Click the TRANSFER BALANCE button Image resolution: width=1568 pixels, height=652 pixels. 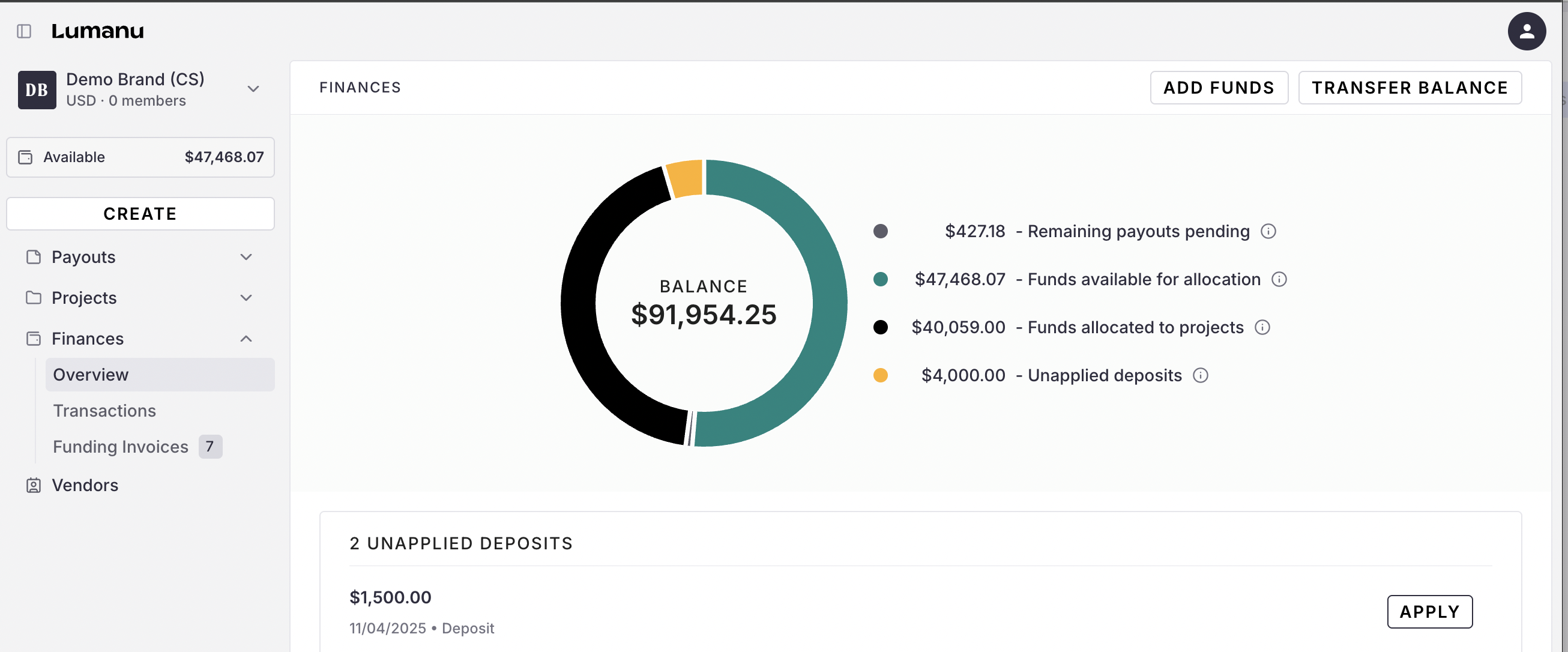1409,88
